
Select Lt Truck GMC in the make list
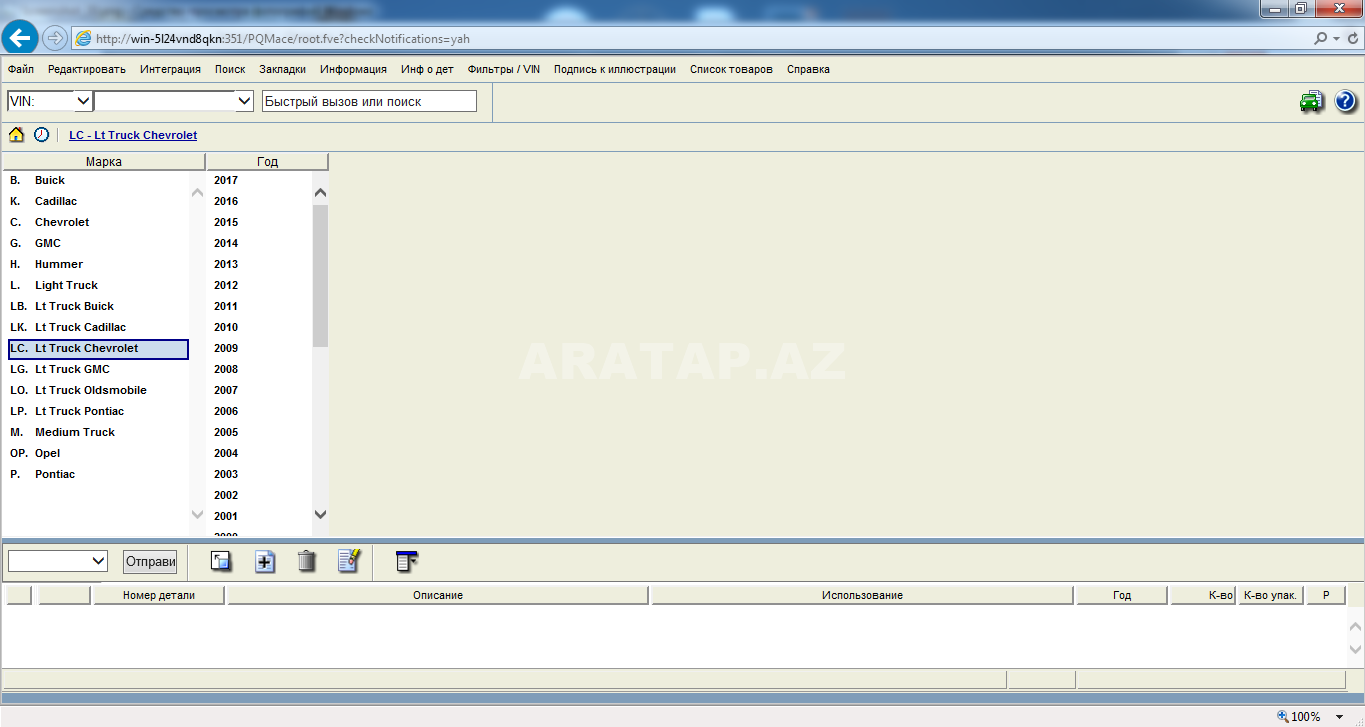(72, 369)
